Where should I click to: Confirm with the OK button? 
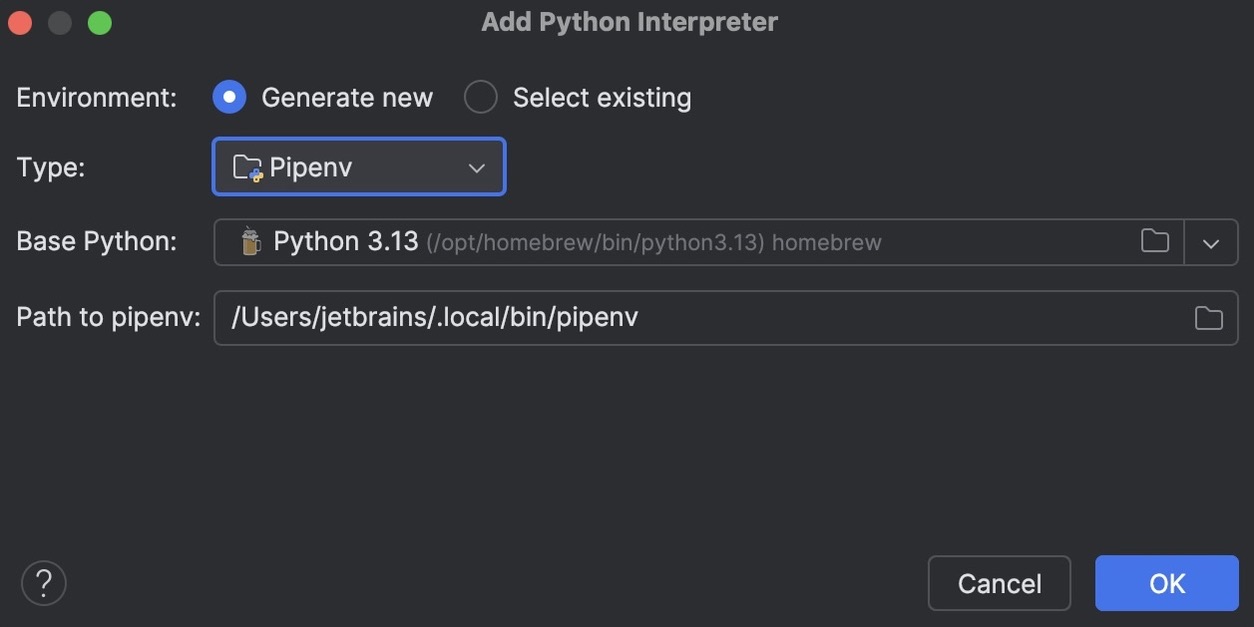[x=1166, y=583]
